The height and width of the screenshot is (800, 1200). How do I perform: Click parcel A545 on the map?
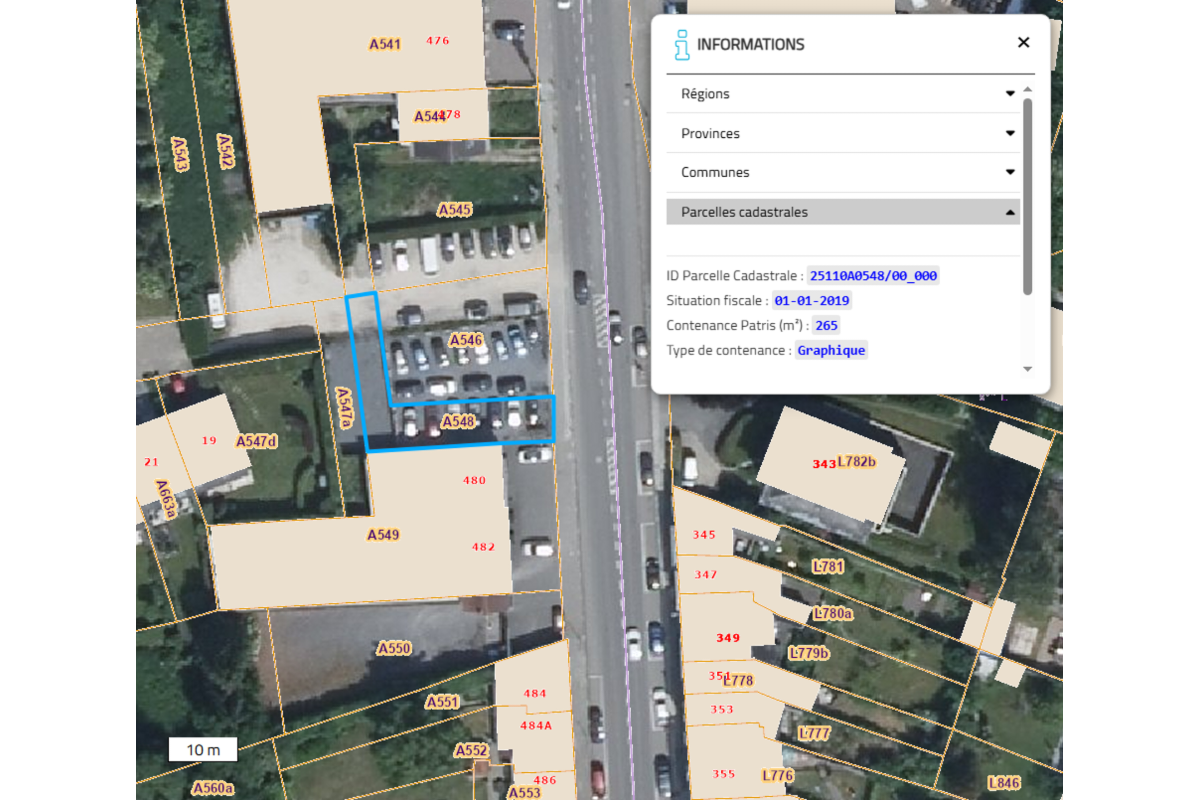pos(454,210)
